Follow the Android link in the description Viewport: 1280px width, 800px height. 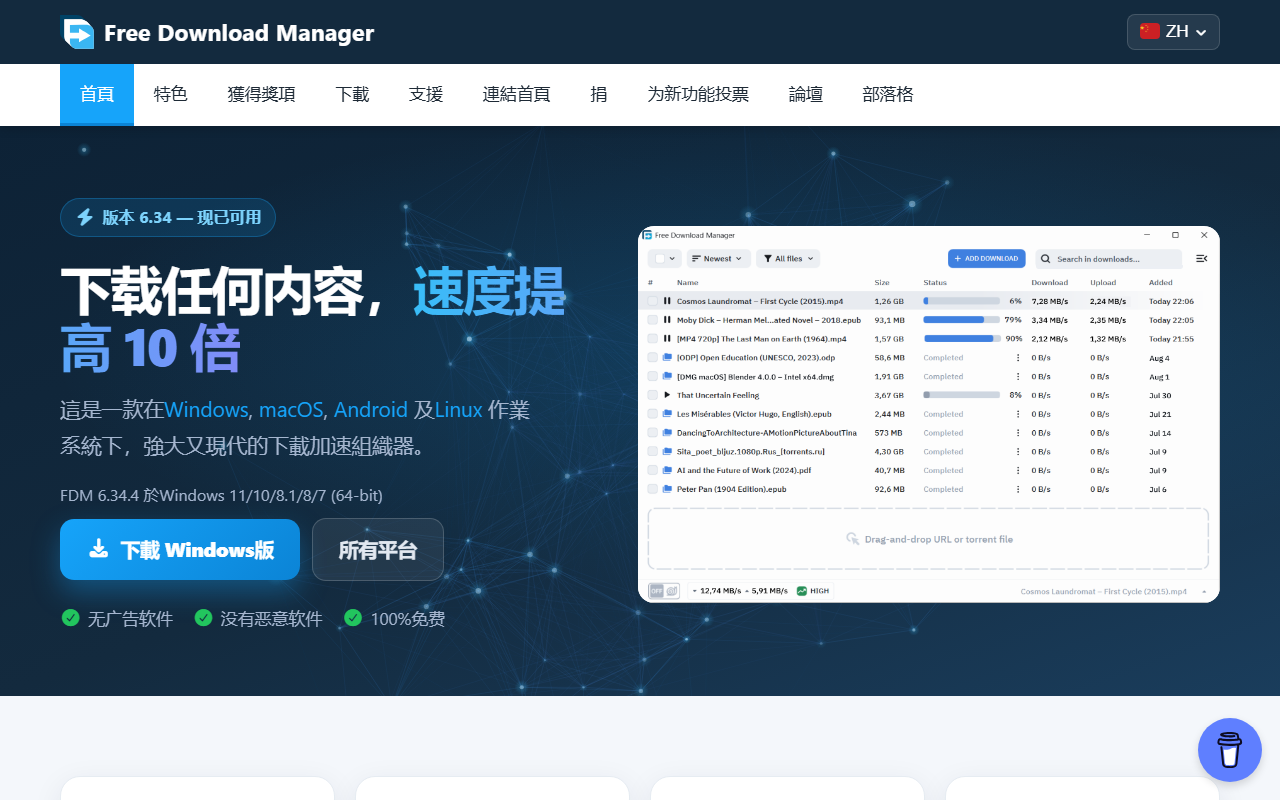click(x=371, y=410)
